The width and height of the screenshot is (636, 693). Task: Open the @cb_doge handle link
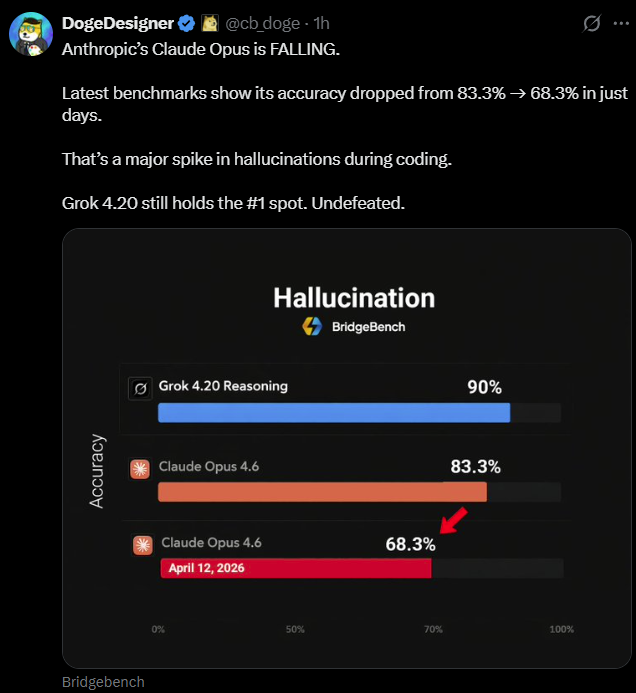click(x=263, y=23)
